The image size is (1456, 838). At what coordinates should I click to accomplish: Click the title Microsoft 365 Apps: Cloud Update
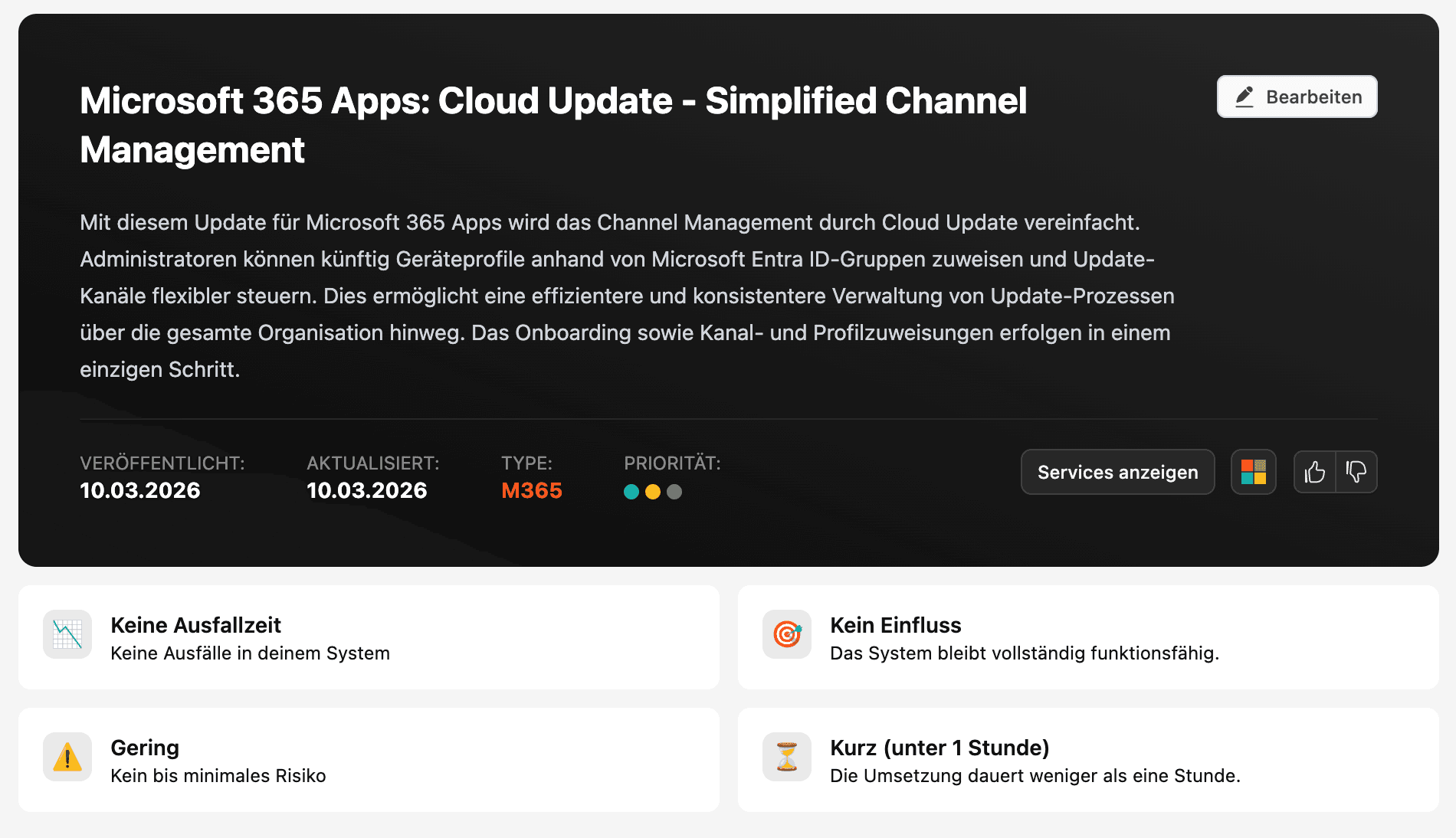(x=553, y=125)
